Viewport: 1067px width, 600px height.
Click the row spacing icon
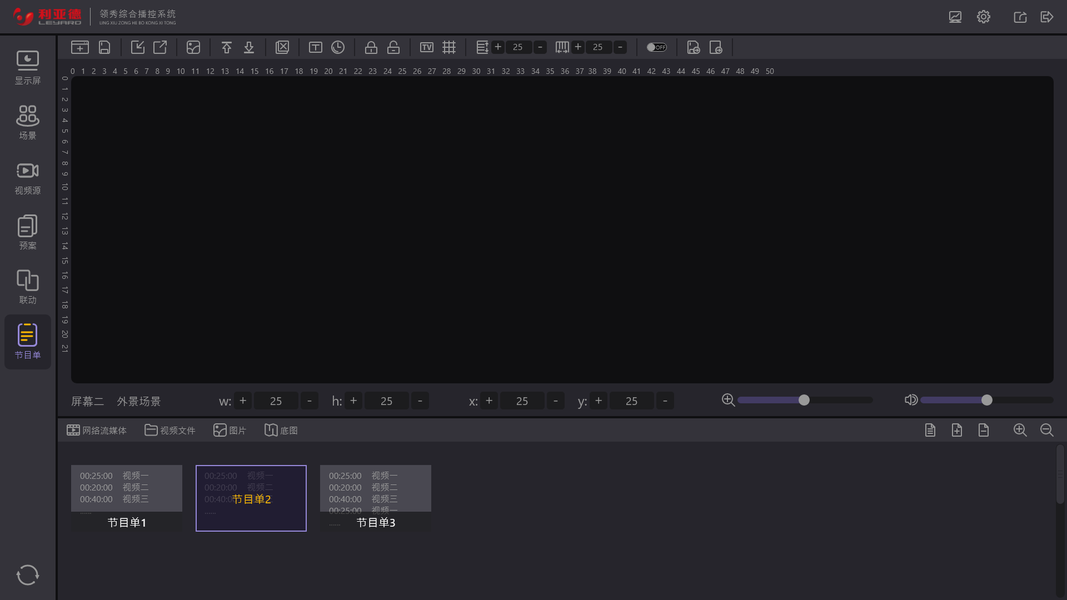(x=482, y=47)
